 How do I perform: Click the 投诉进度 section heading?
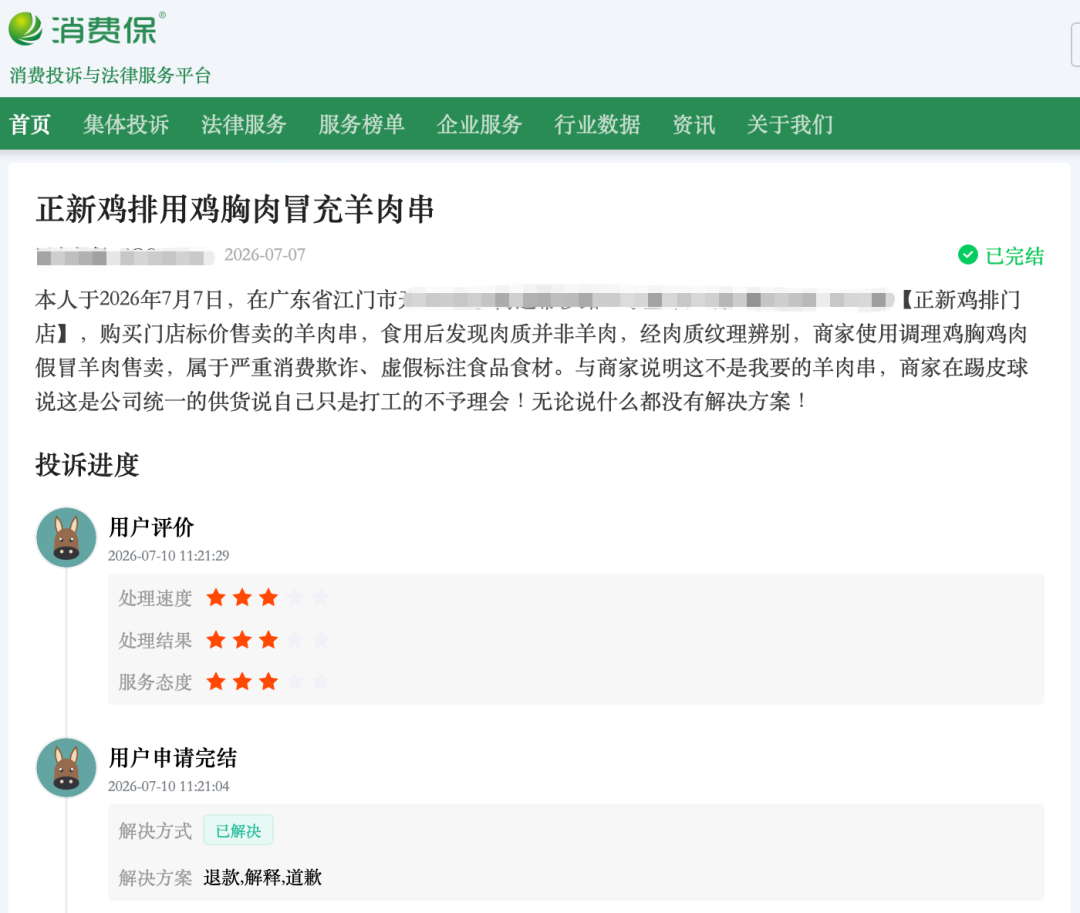click(x=87, y=465)
